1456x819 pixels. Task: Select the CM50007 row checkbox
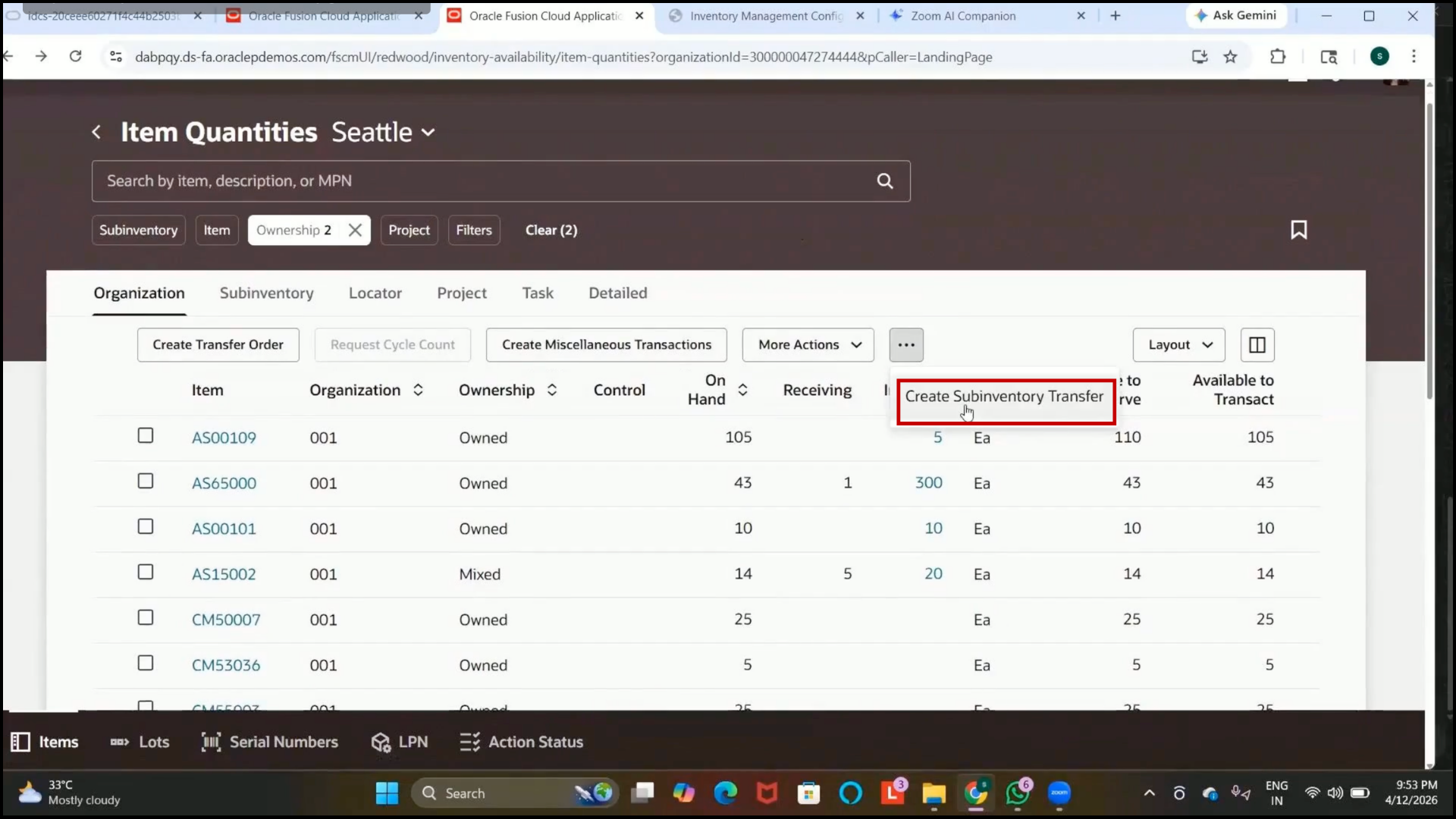pyautogui.click(x=146, y=617)
